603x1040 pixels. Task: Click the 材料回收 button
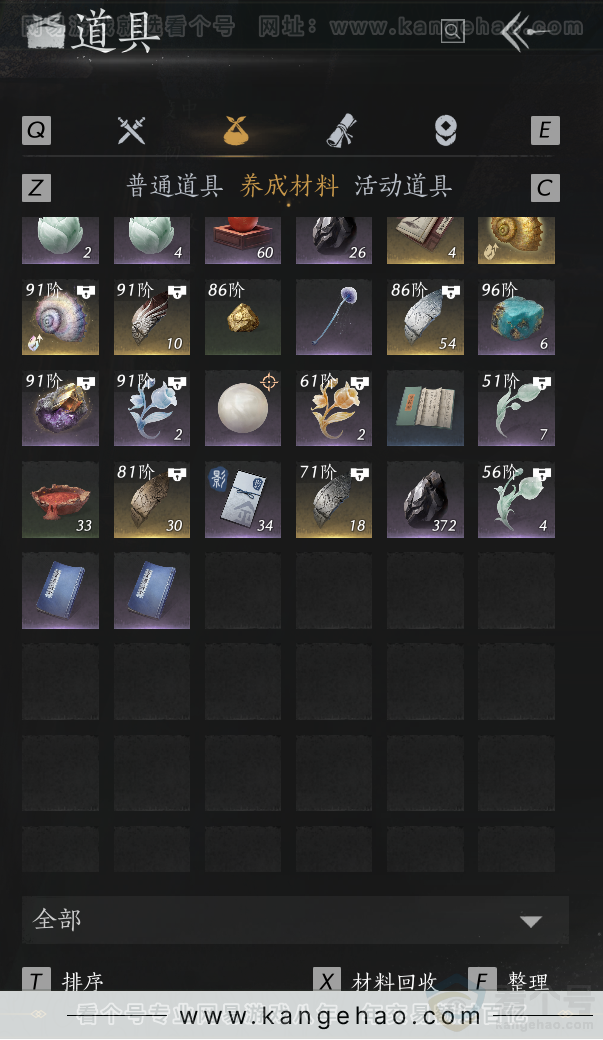tap(394, 982)
